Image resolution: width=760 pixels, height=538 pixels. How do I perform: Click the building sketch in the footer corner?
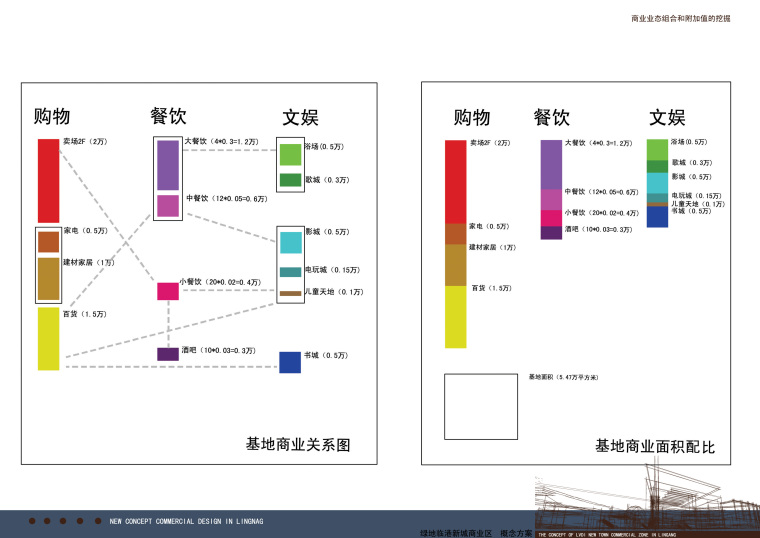pyautogui.click(x=640, y=500)
